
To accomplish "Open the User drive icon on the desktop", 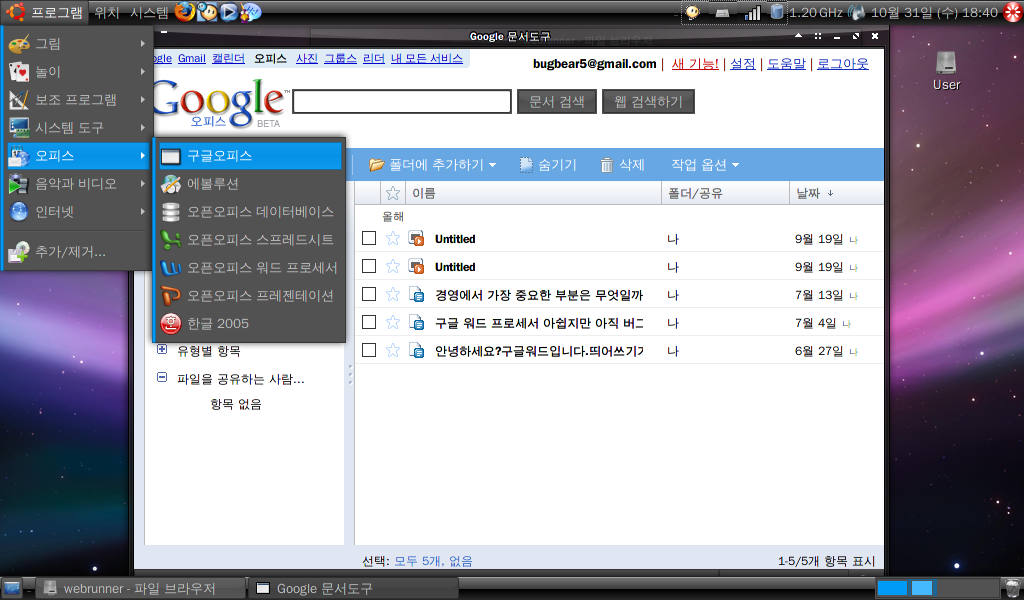I will (x=946, y=71).
